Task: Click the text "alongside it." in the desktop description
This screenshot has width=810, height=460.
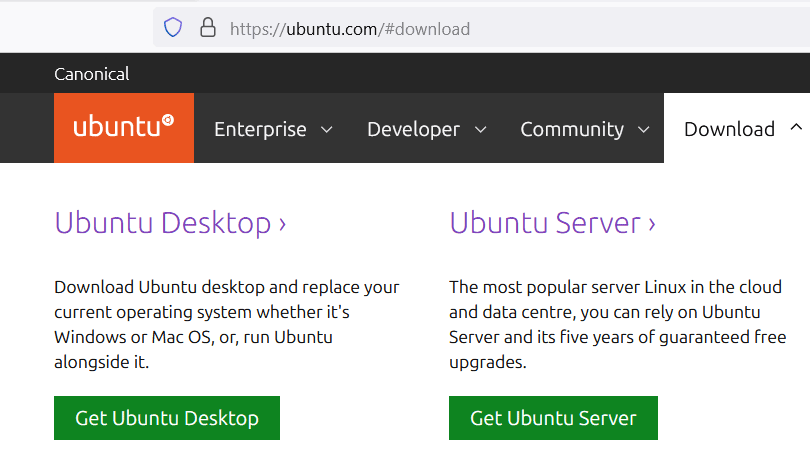Action: 102,362
